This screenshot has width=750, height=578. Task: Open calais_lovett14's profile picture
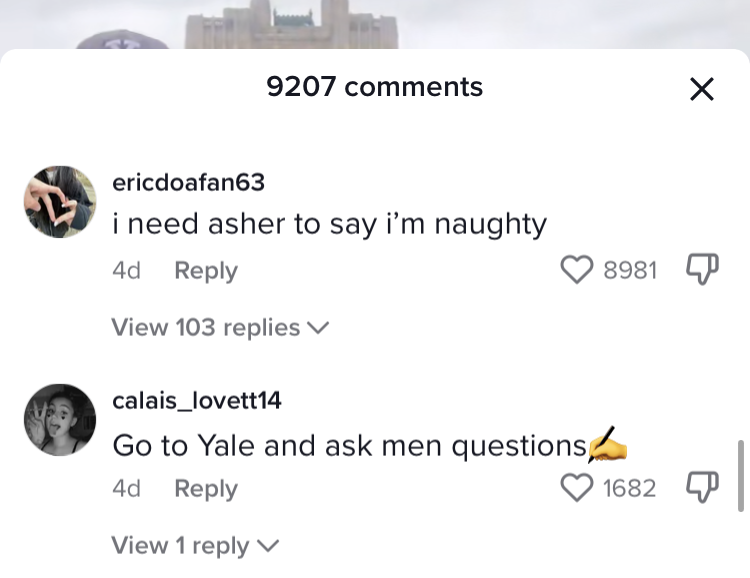pyautogui.click(x=60, y=420)
